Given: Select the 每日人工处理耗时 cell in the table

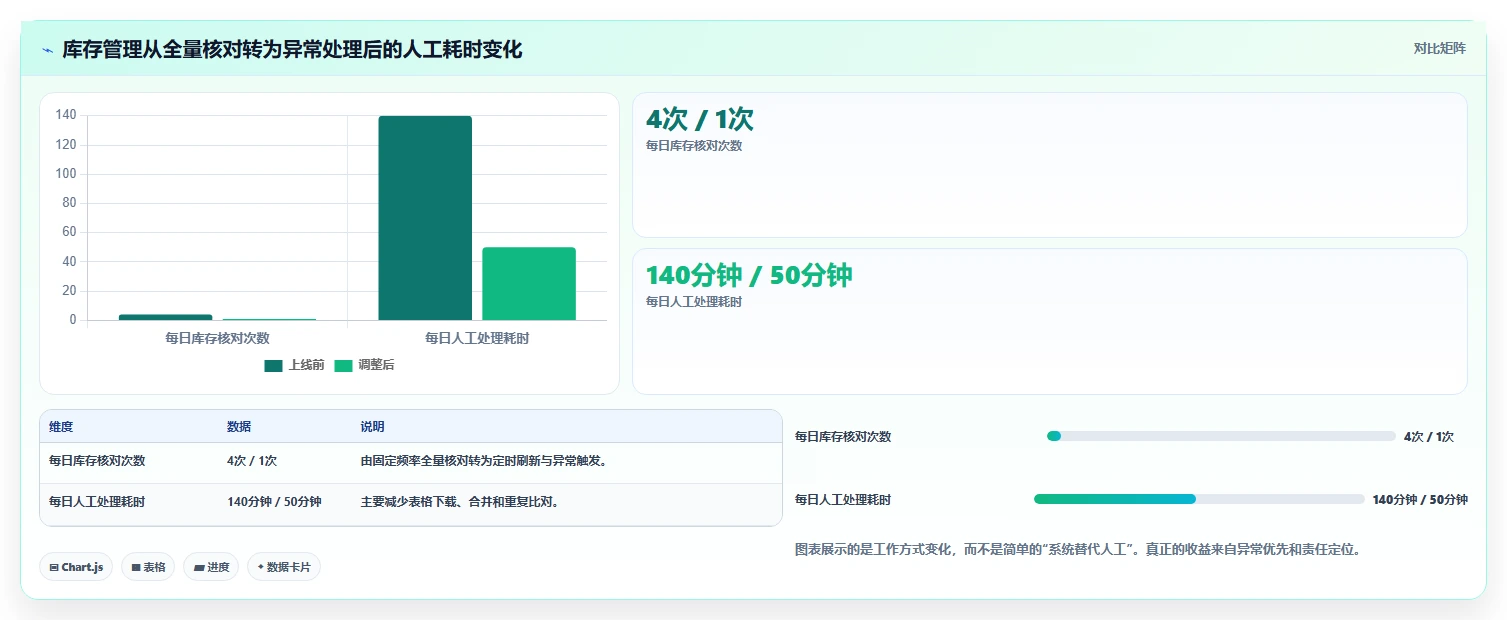Looking at the screenshot, I should pos(97,502).
